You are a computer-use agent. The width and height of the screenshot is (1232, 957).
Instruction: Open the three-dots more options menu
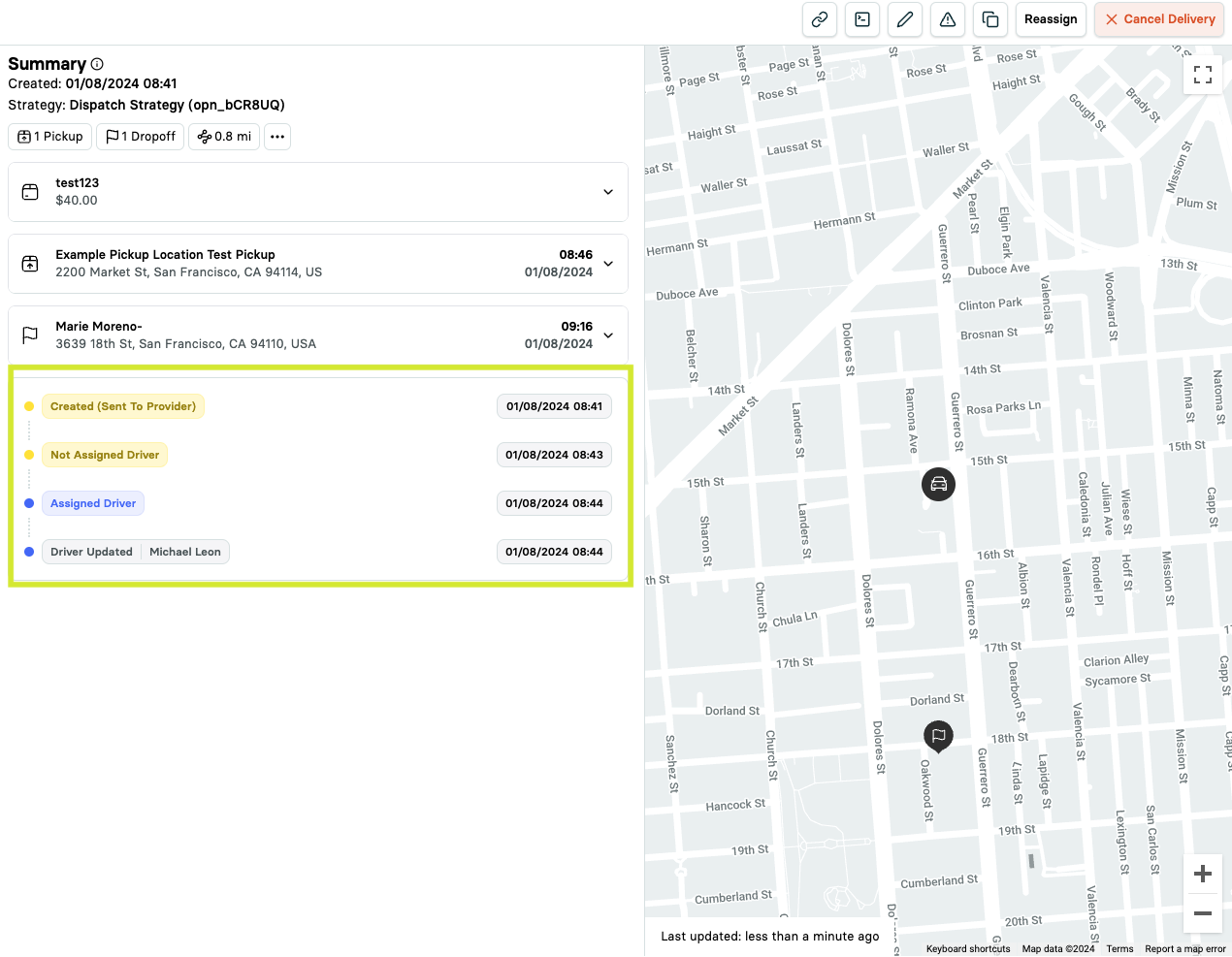click(277, 137)
